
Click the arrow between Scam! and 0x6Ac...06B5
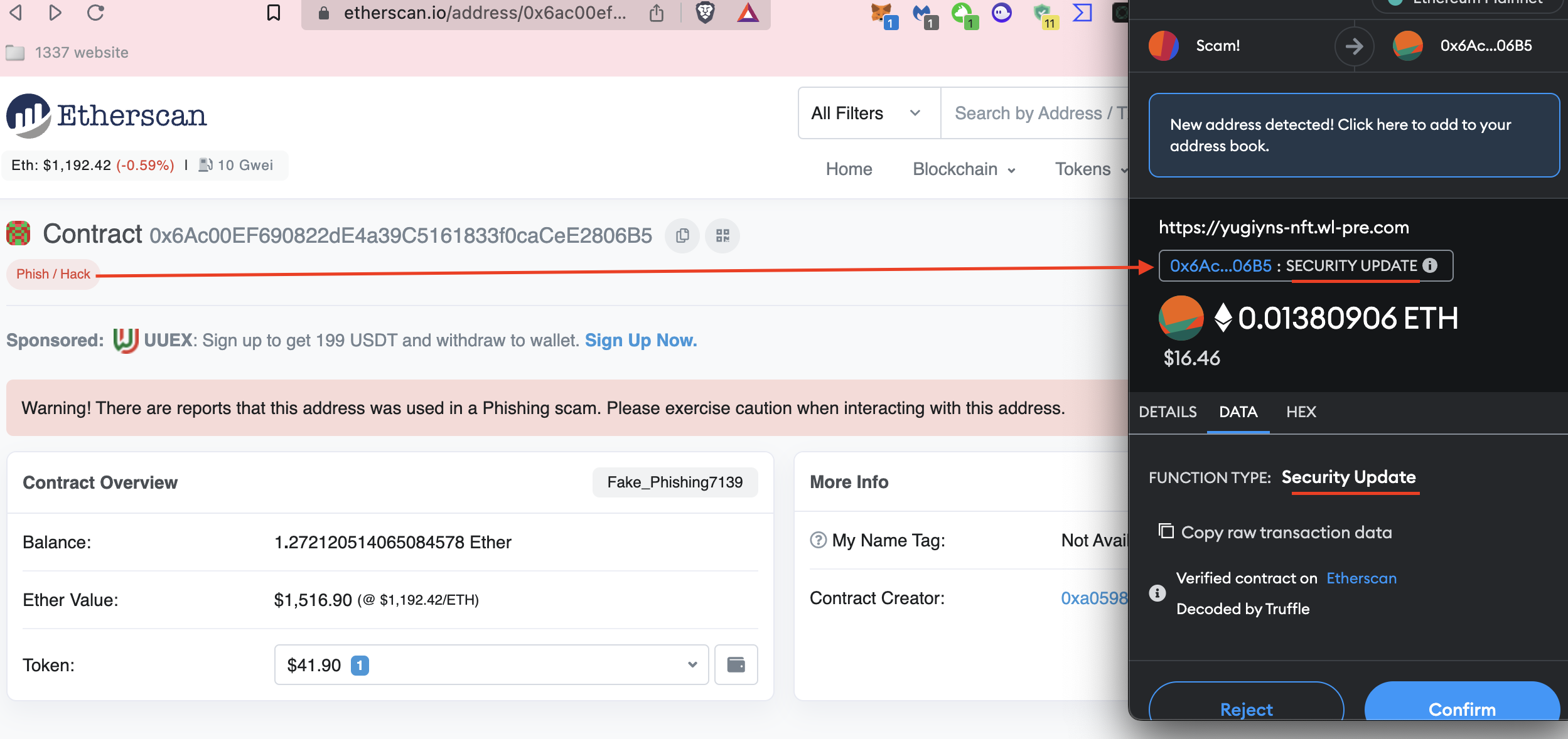[1356, 46]
